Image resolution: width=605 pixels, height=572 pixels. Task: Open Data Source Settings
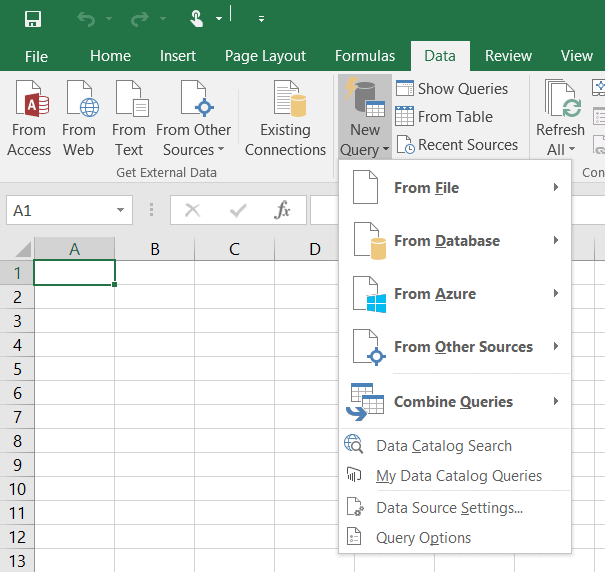tap(449, 508)
